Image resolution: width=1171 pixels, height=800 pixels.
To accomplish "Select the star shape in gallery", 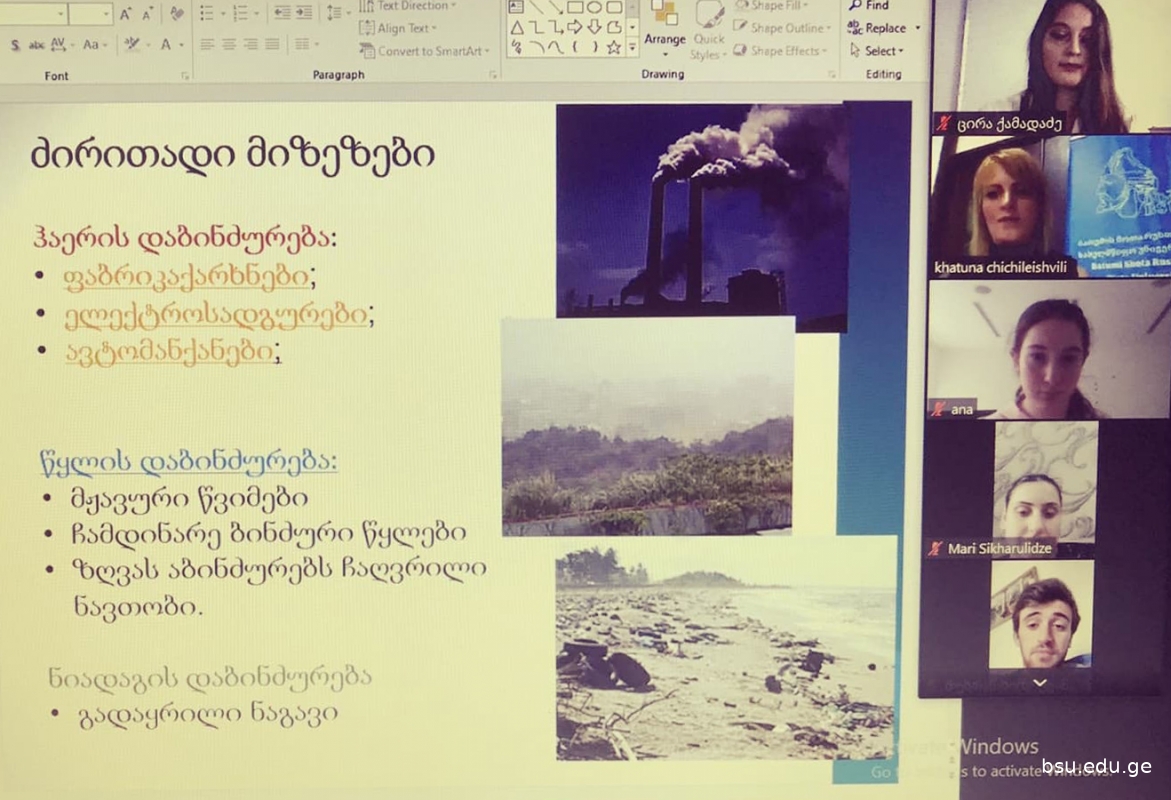I will [x=613, y=46].
